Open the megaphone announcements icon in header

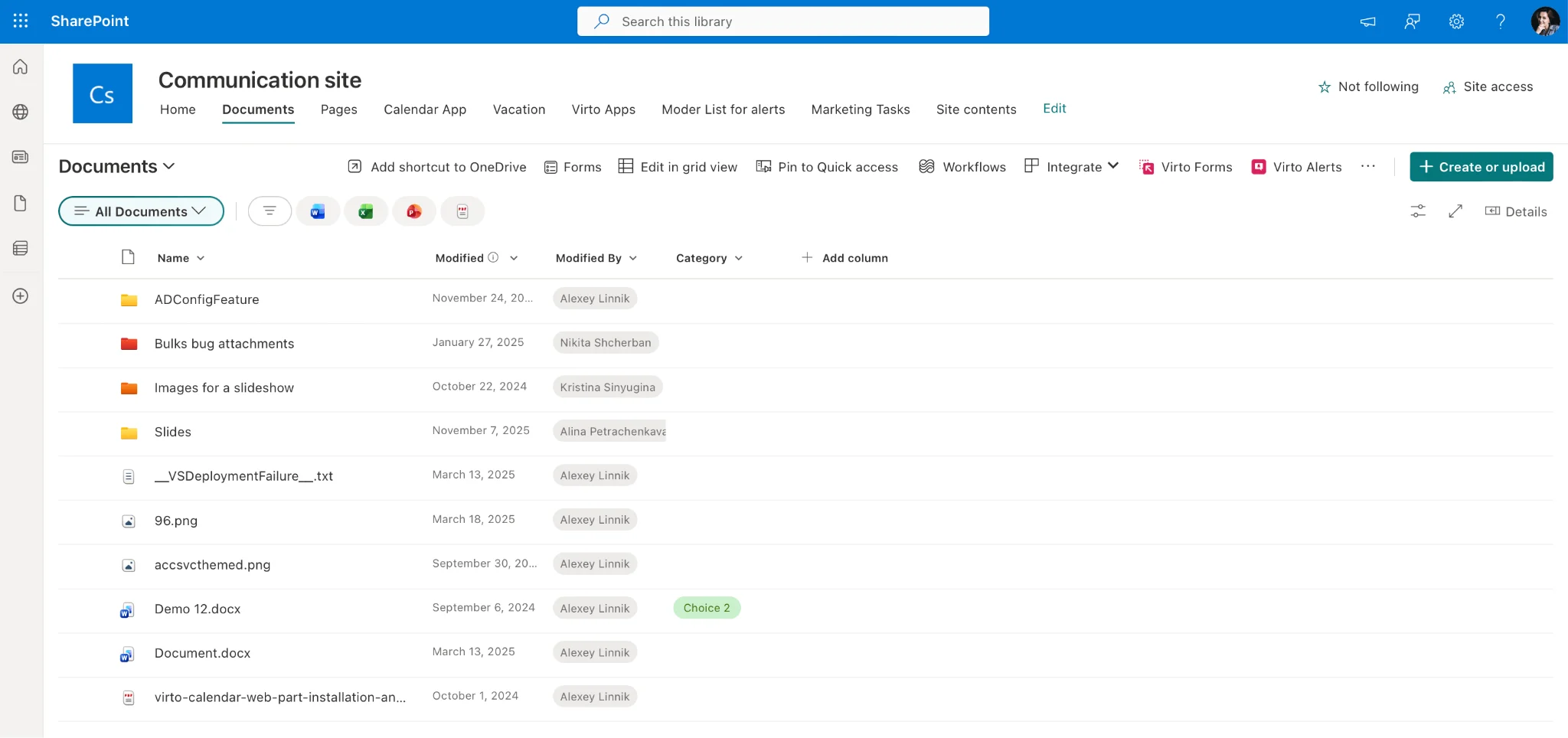[x=1368, y=21]
